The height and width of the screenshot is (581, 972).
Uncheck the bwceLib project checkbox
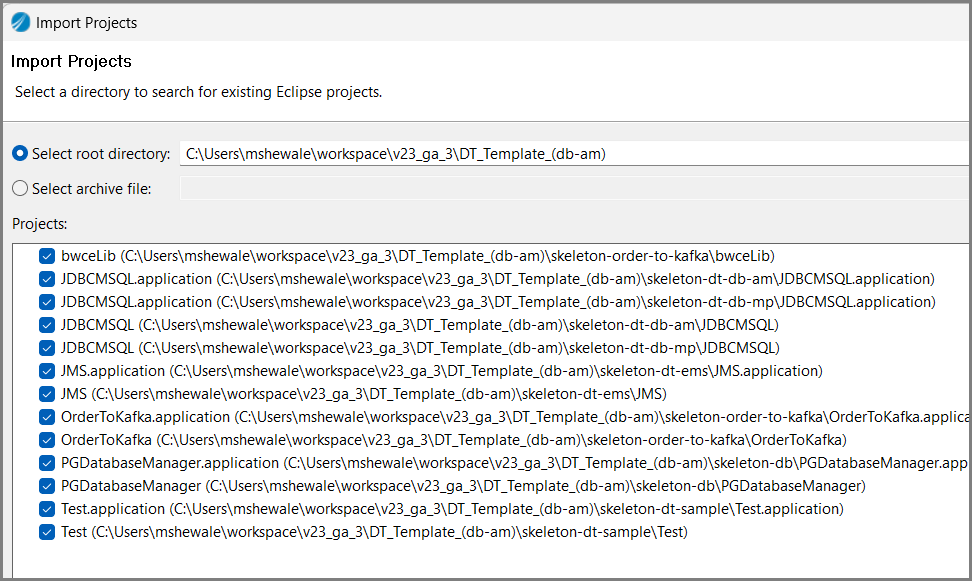(x=47, y=256)
